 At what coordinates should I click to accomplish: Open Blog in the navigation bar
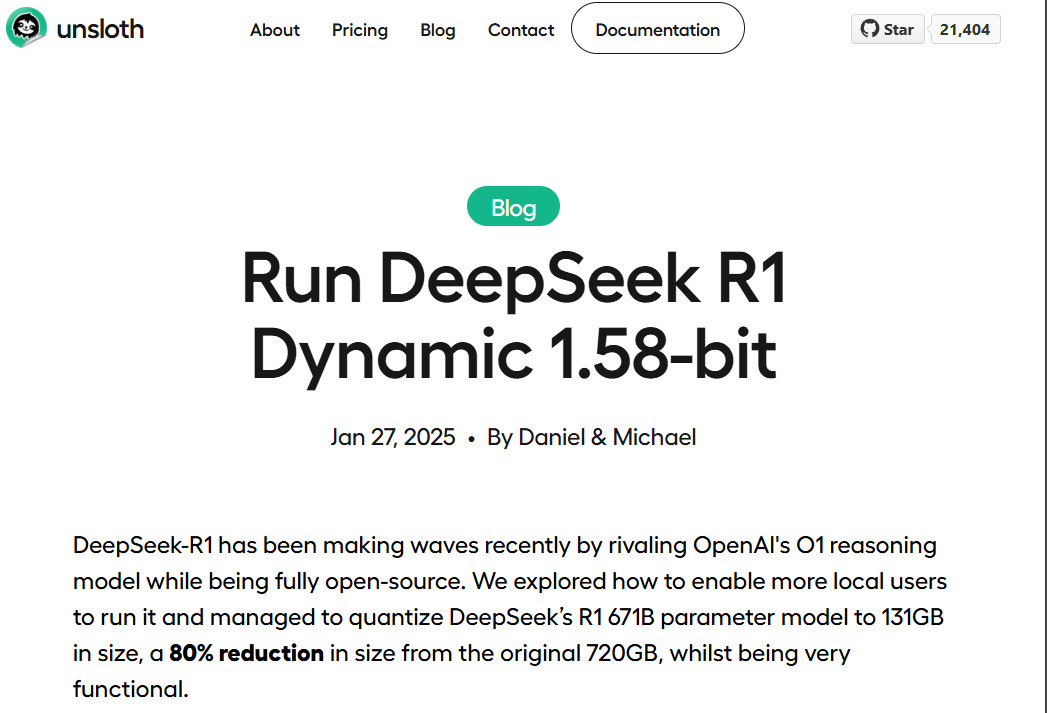438,30
